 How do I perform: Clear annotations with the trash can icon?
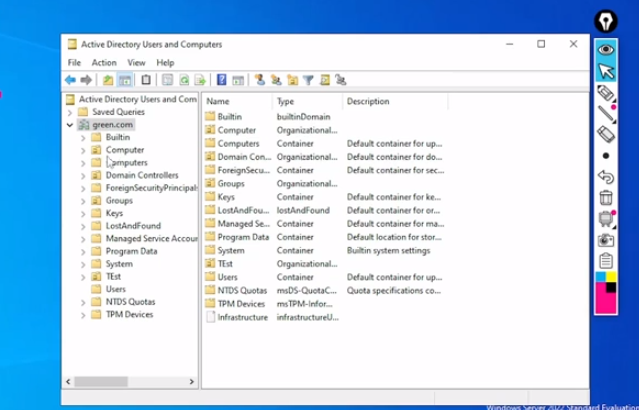(x=606, y=198)
